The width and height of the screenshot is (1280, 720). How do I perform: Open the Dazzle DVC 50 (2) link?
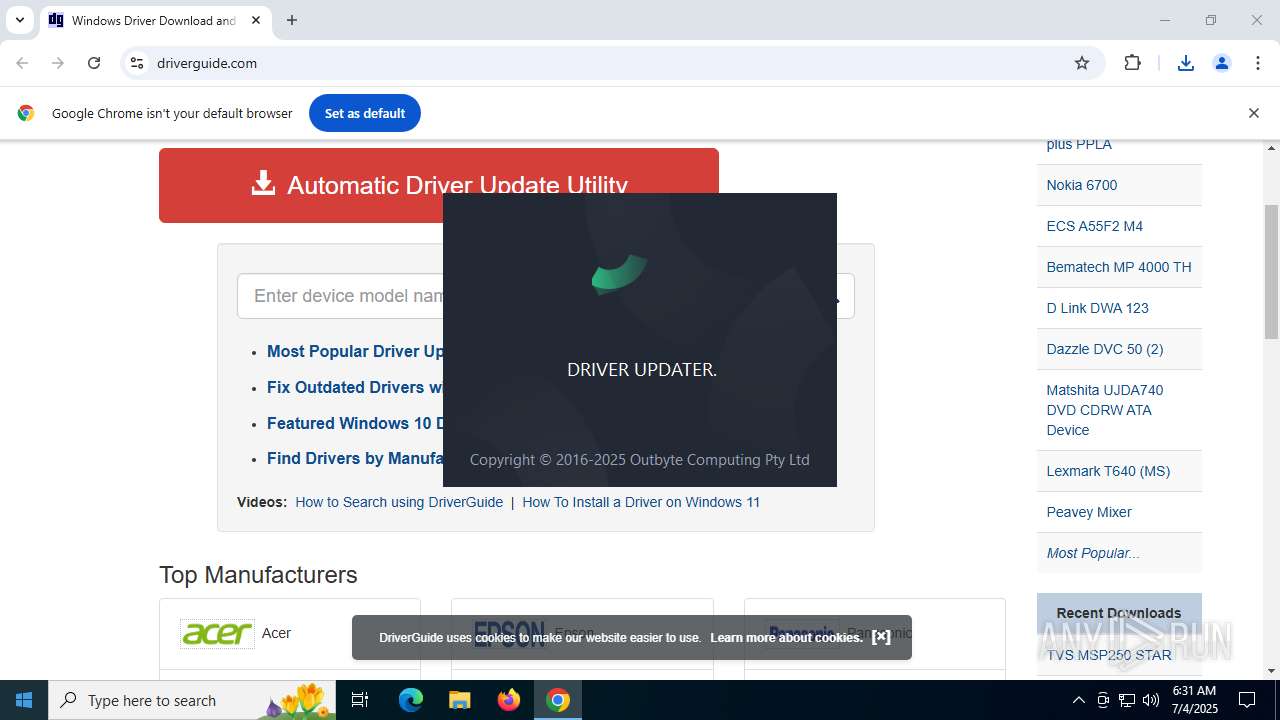pyautogui.click(x=1105, y=349)
